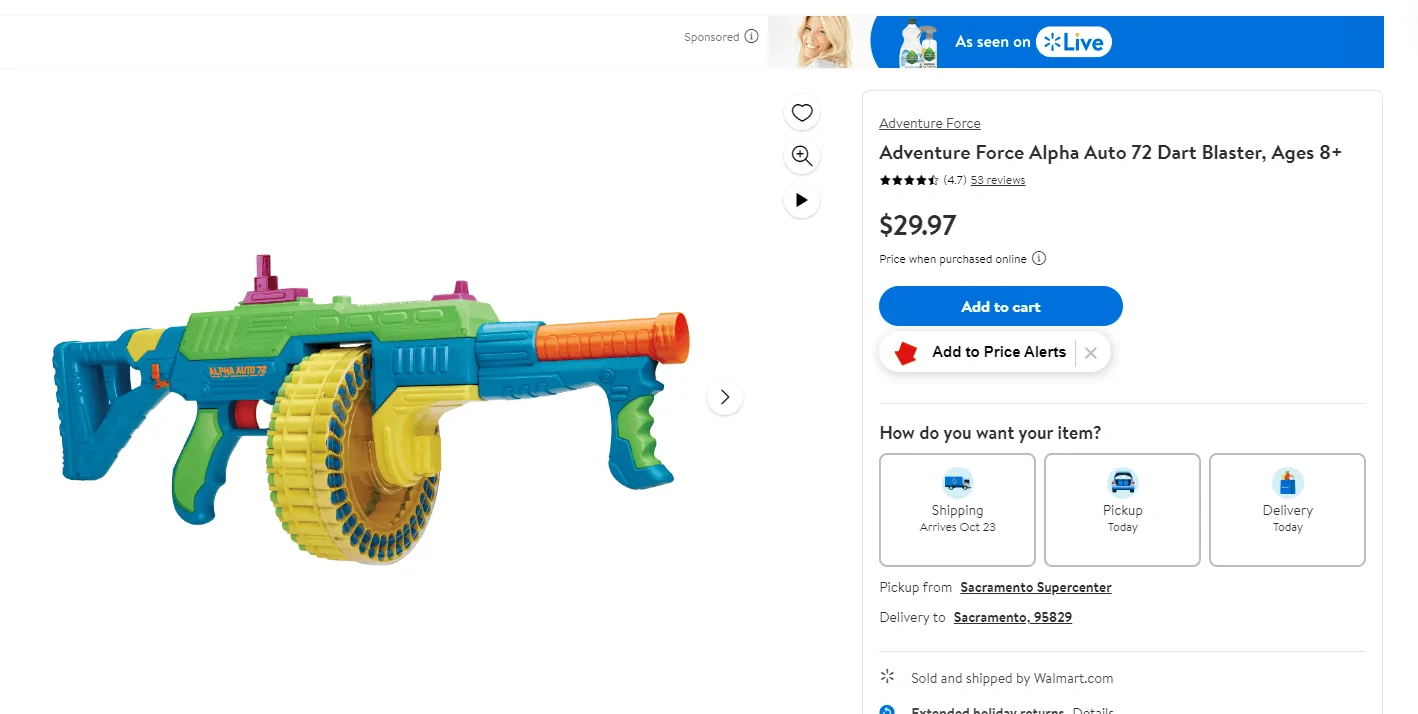Change pickup store Sacramento Supercenter
The image size is (1418, 714).
coord(1036,588)
